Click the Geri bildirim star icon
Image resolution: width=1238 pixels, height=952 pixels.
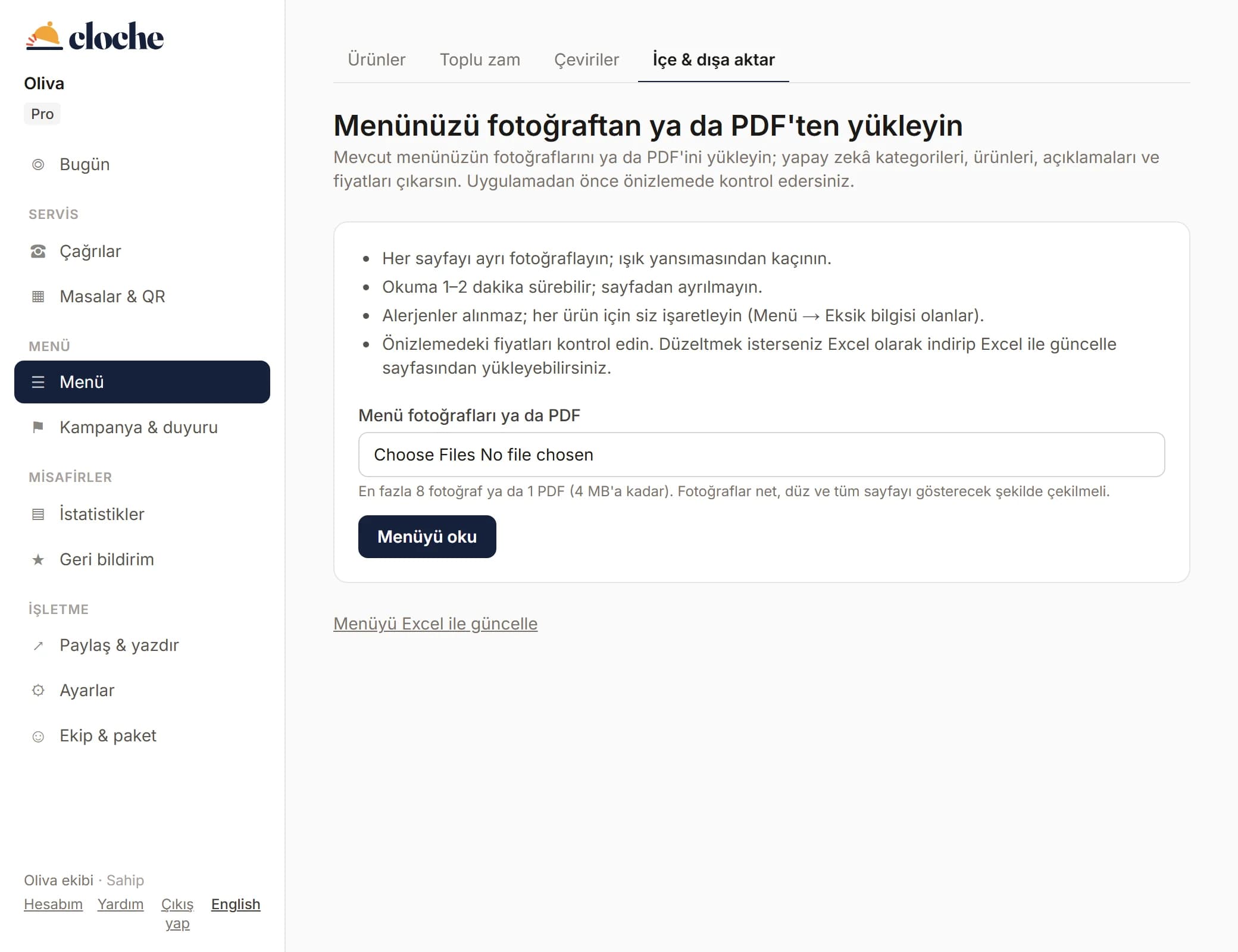[x=38, y=560]
